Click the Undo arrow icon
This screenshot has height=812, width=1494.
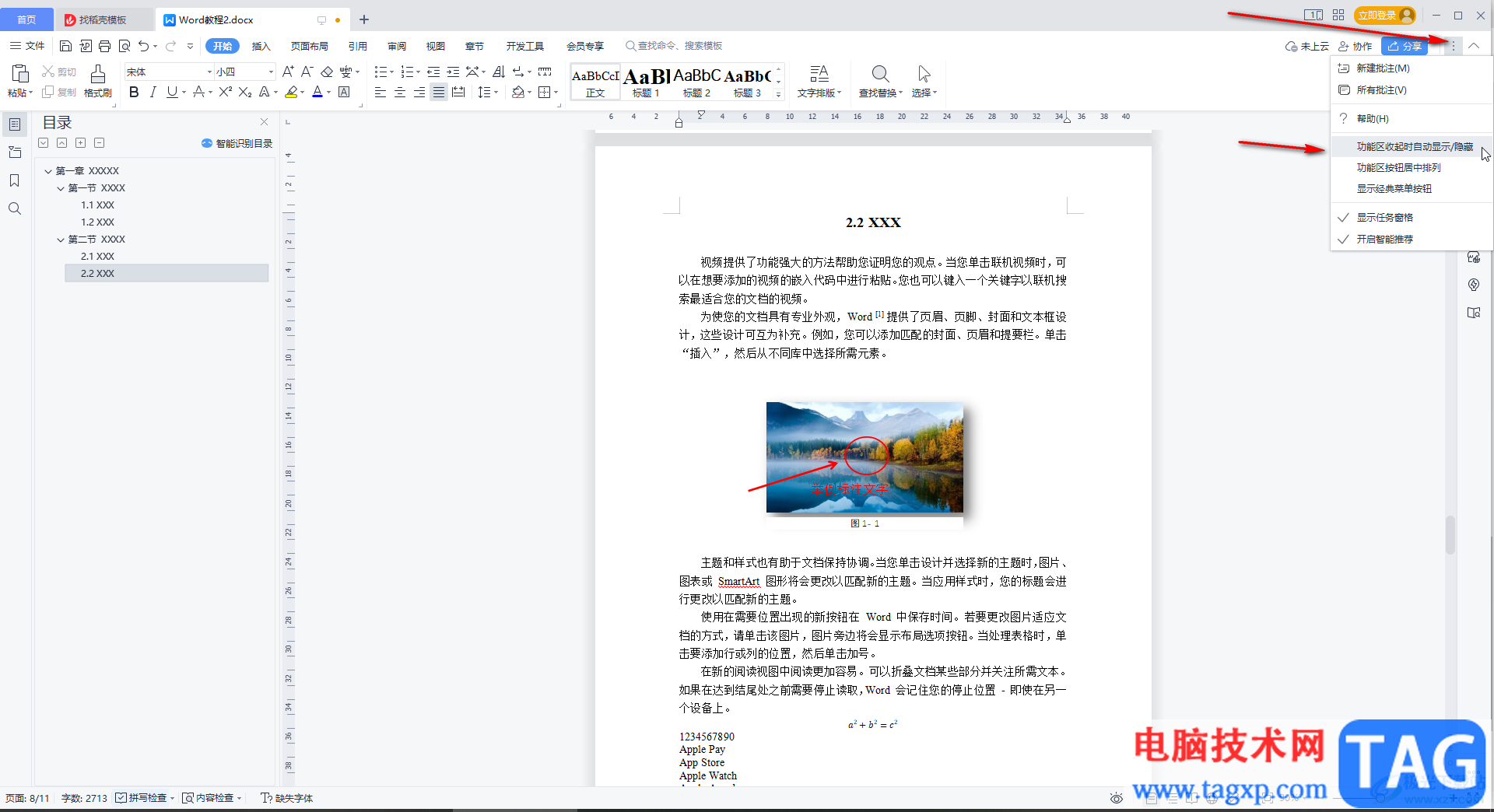143,46
